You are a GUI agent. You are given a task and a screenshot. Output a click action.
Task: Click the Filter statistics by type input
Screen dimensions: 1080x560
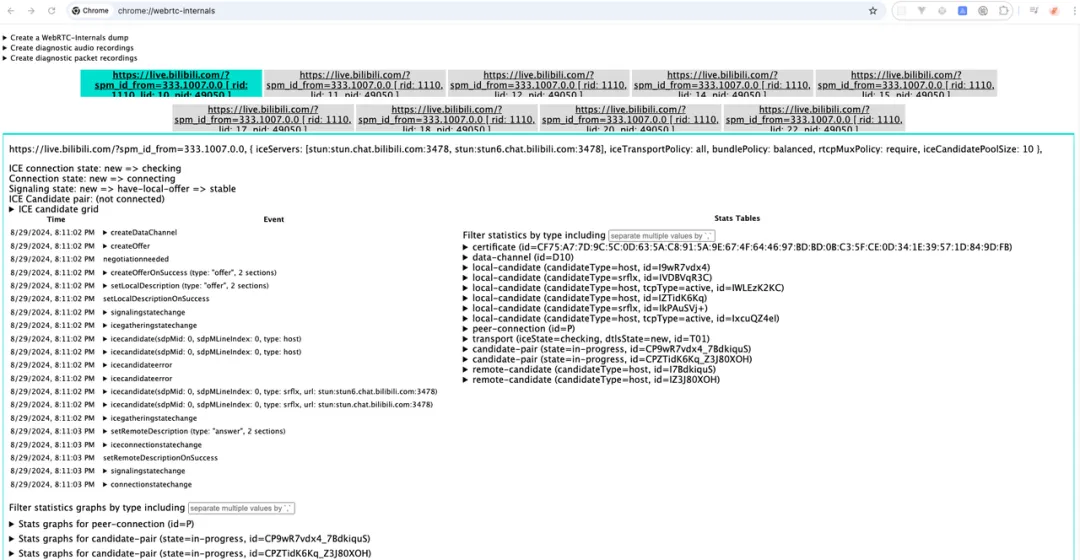[x=661, y=236]
